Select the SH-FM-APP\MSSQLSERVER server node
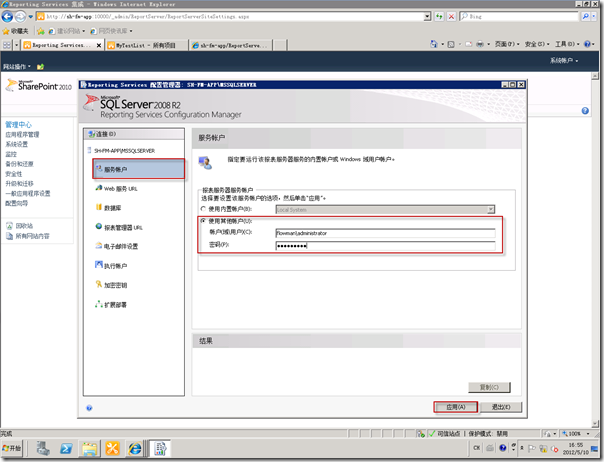 coord(124,151)
